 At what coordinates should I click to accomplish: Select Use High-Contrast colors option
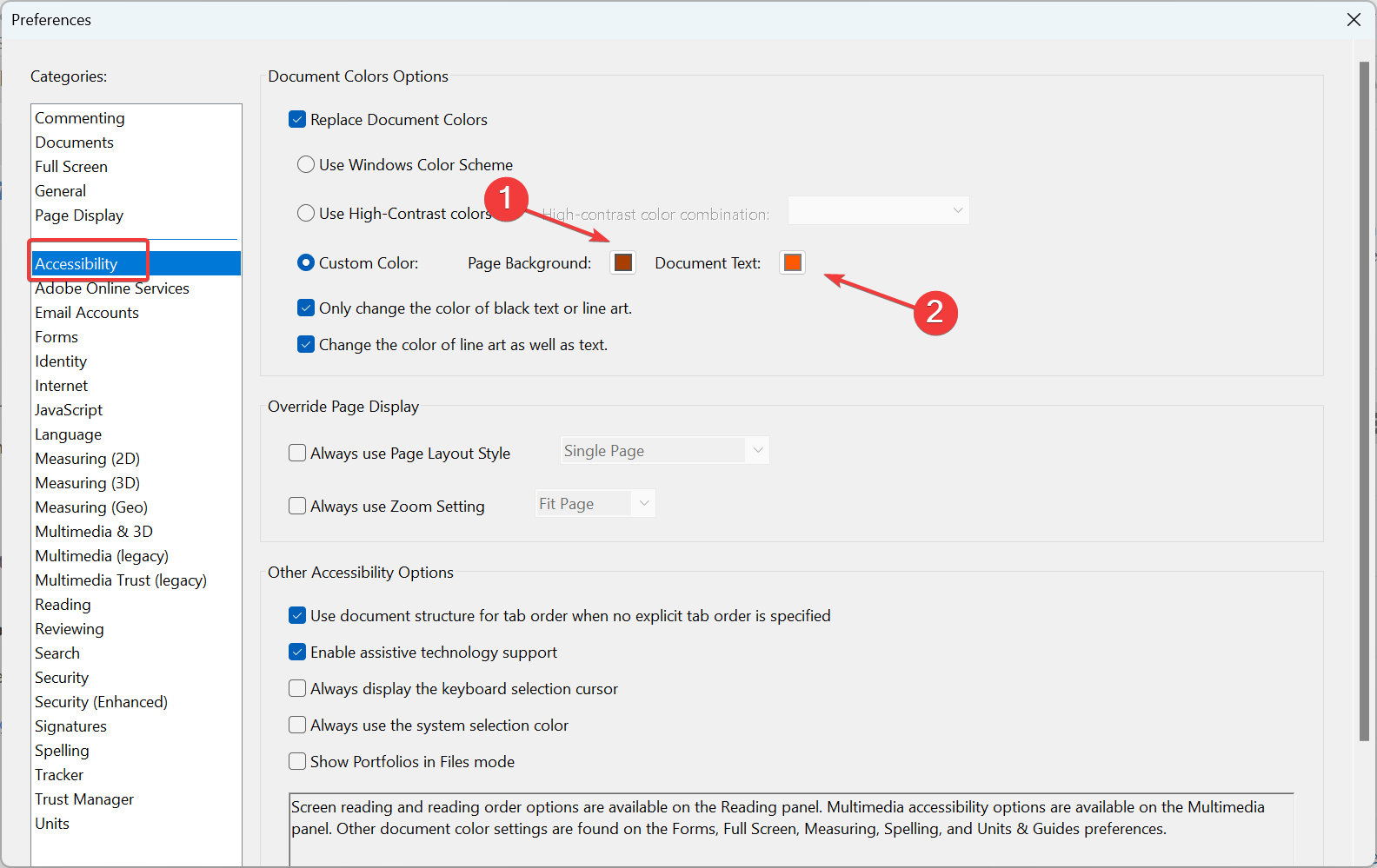(x=306, y=213)
